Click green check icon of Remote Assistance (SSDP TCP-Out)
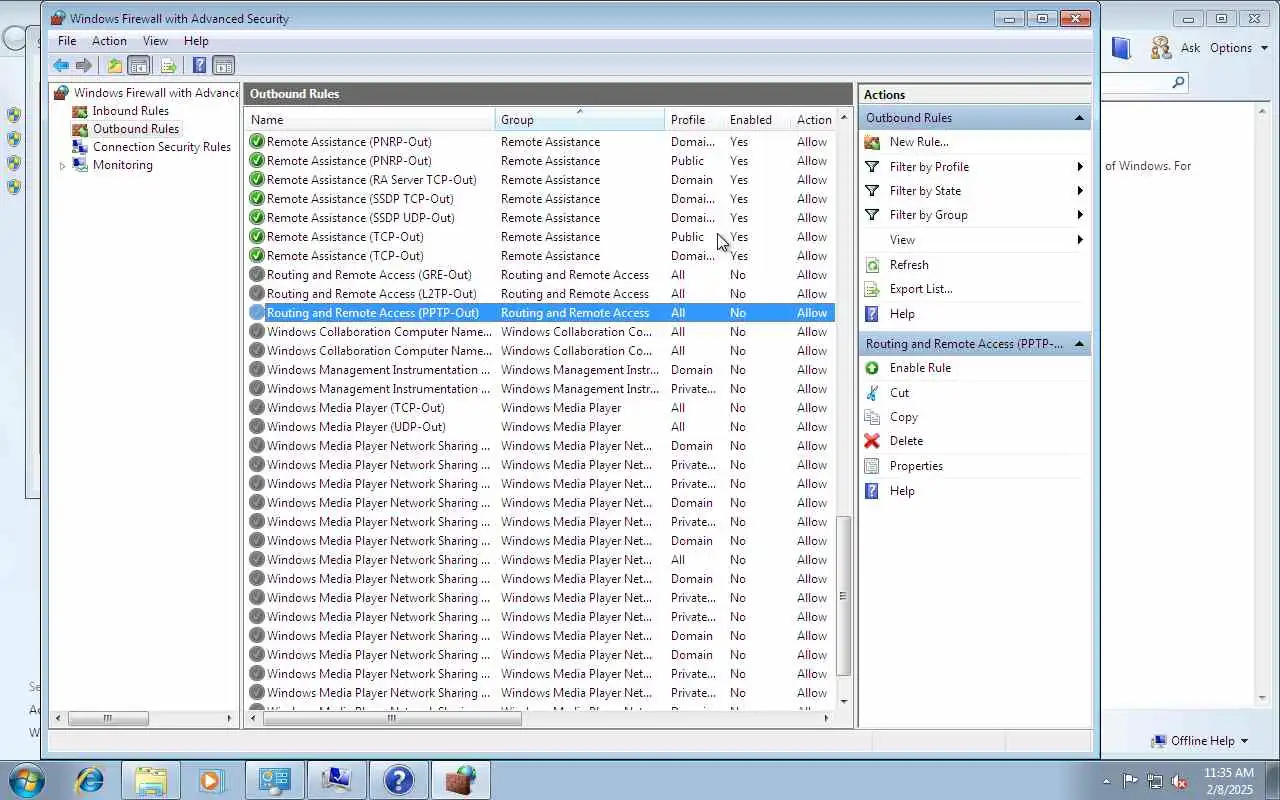Image resolution: width=1280 pixels, height=800 pixels. point(257,199)
